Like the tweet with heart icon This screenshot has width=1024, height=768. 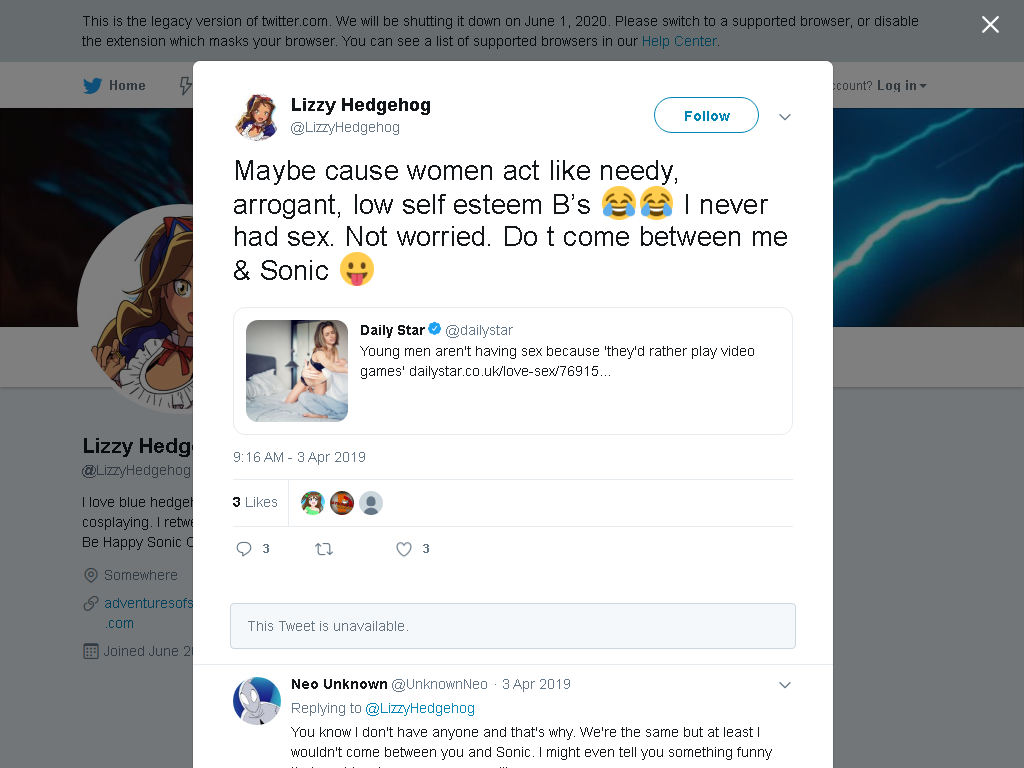(404, 549)
